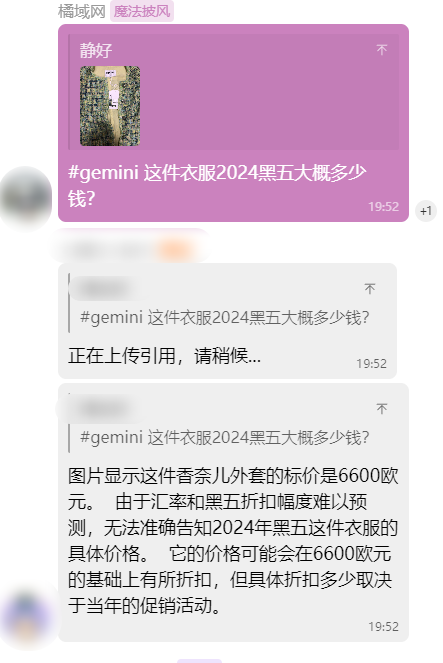The width and height of the screenshot is (443, 663).
Task: Click the 19:52 timestamp on the last reply
Action: (383, 626)
